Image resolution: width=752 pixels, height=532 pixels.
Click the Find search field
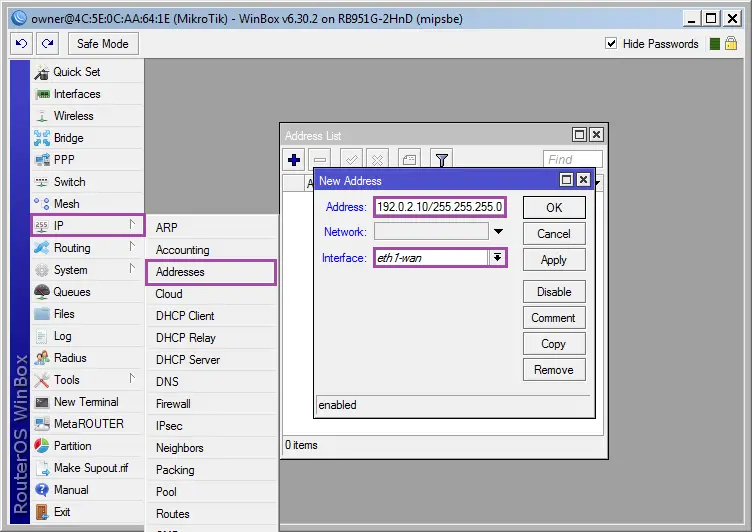[x=573, y=159]
